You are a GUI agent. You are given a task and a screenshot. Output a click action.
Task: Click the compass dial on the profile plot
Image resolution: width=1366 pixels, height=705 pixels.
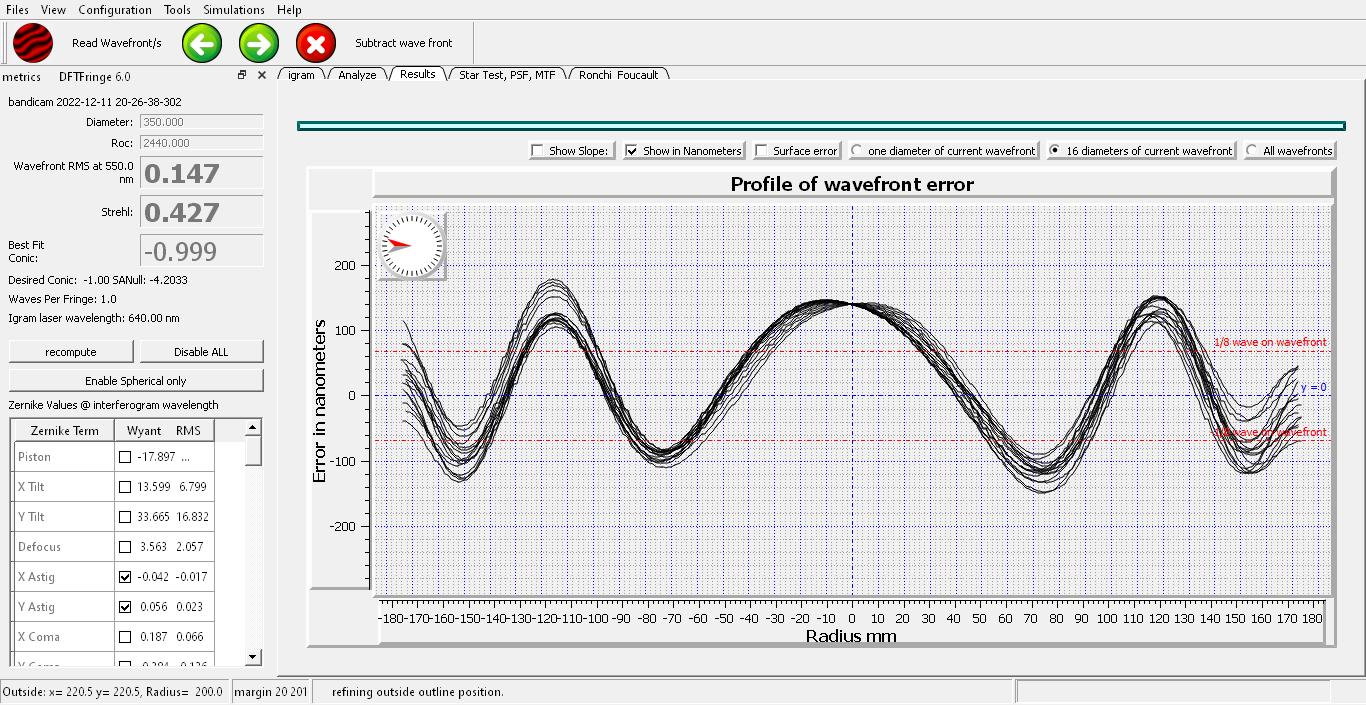[411, 245]
